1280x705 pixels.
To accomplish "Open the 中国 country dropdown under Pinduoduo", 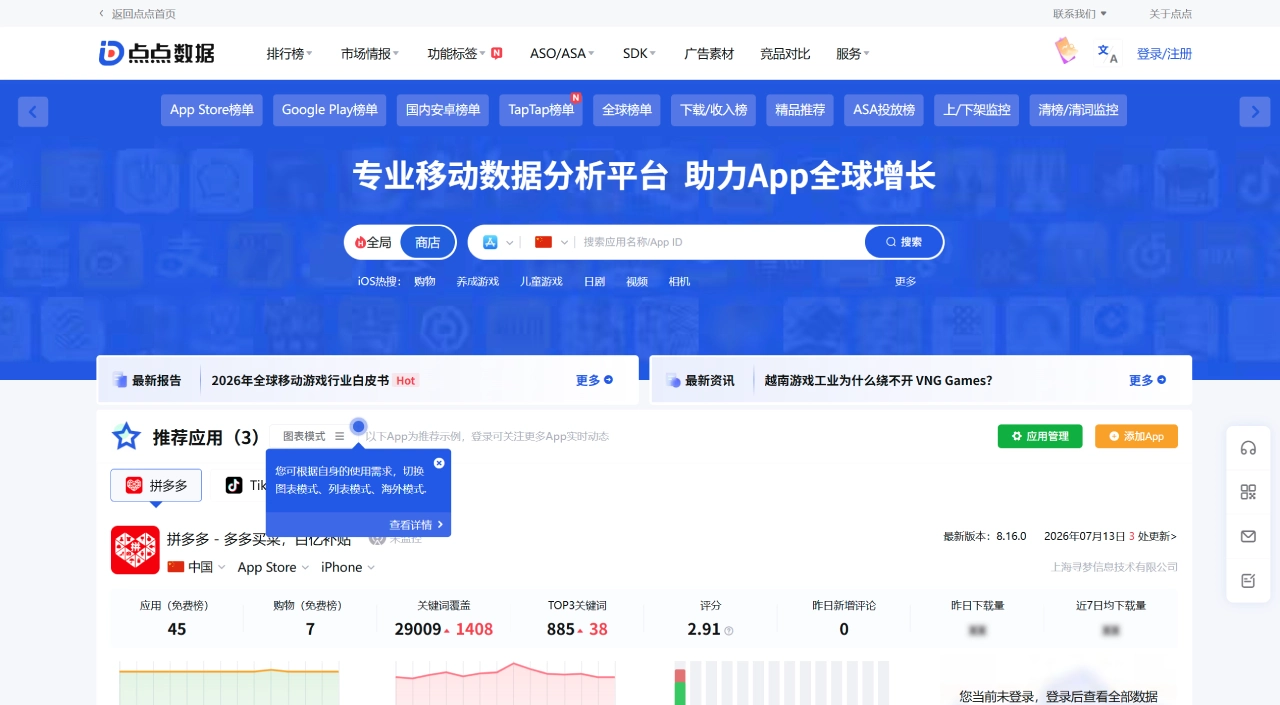I will 197,567.
